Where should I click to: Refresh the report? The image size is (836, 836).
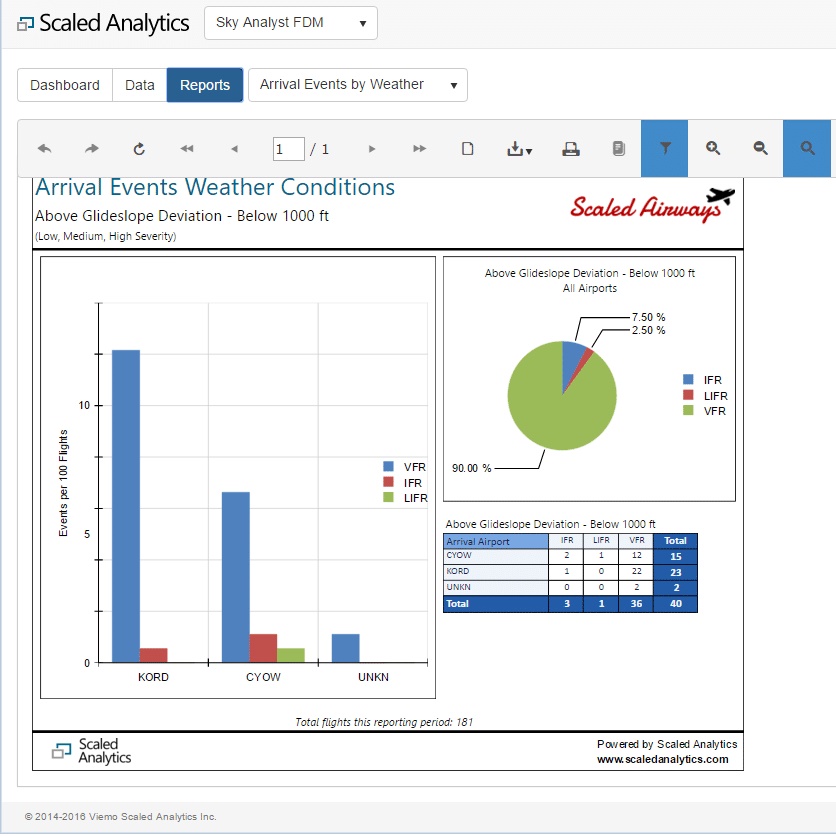(139, 149)
